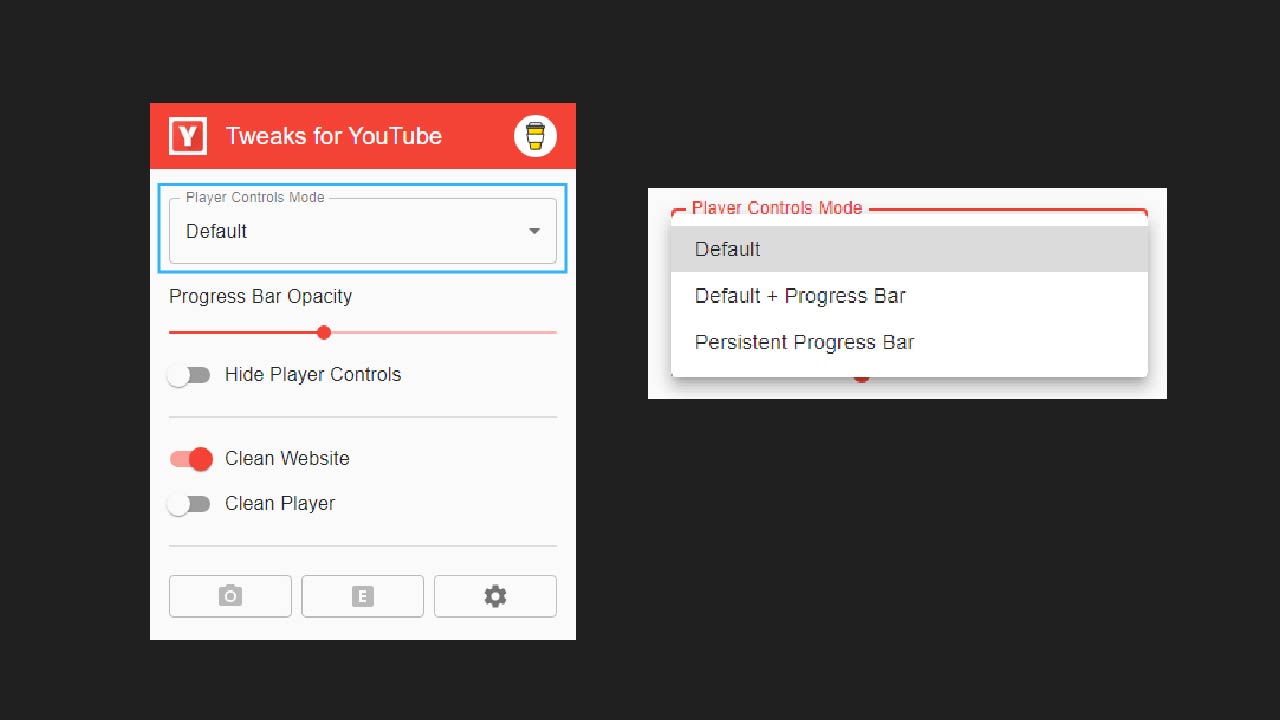Pick Persistent Progress Bar option
Screen dimensions: 1280x720
(x=804, y=342)
